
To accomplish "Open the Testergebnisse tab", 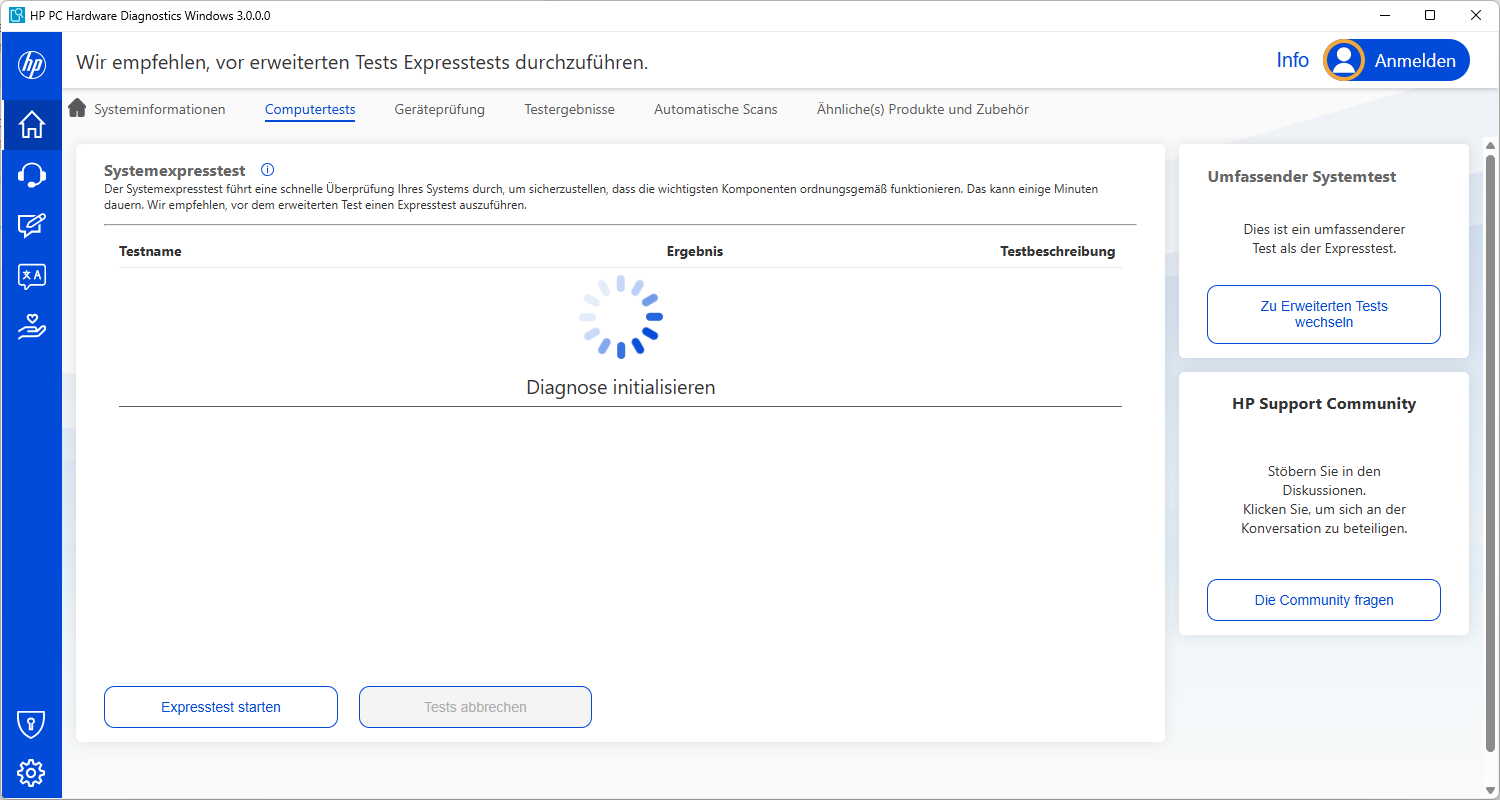I will [569, 109].
